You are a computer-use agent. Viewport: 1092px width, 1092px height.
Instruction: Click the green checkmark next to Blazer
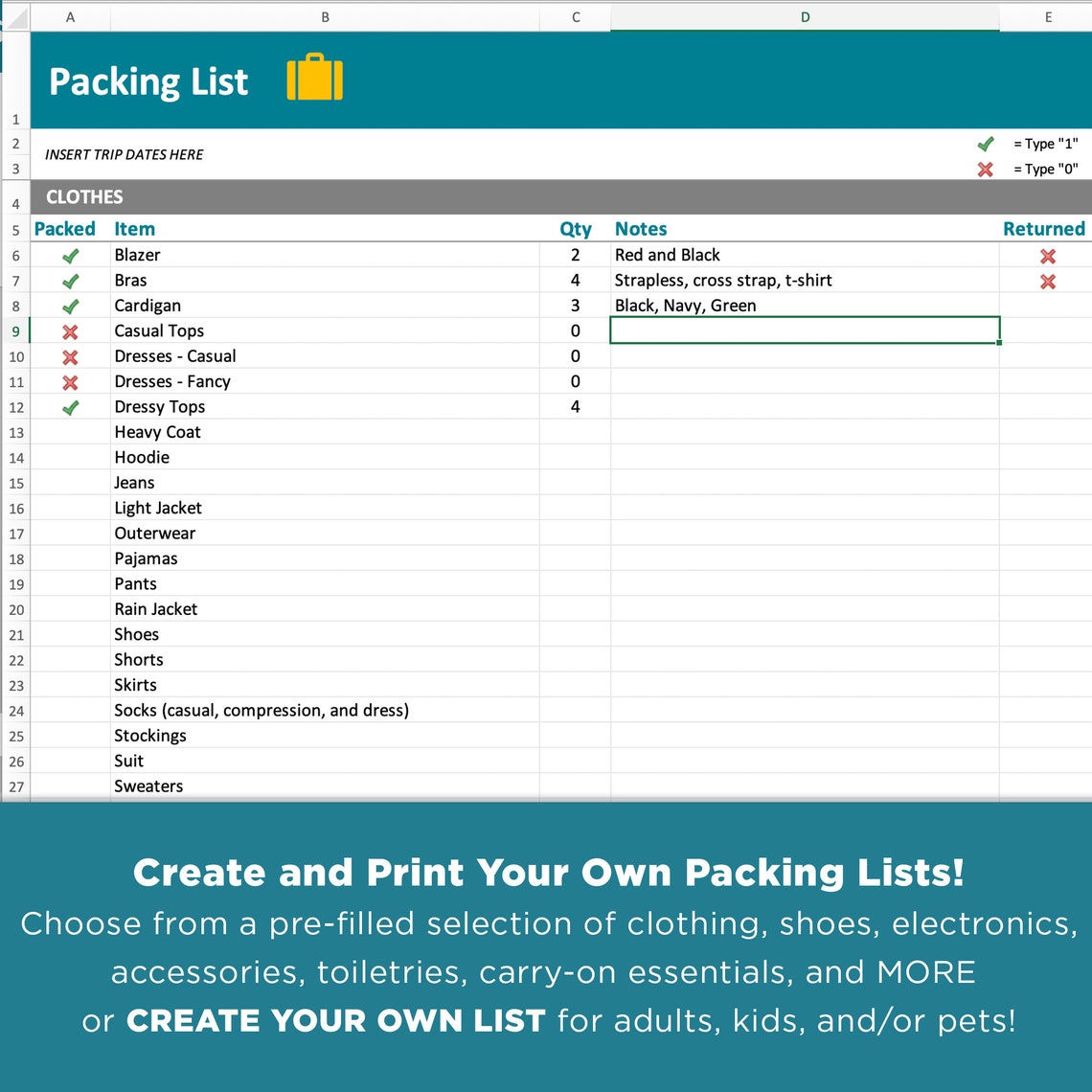tap(69, 256)
